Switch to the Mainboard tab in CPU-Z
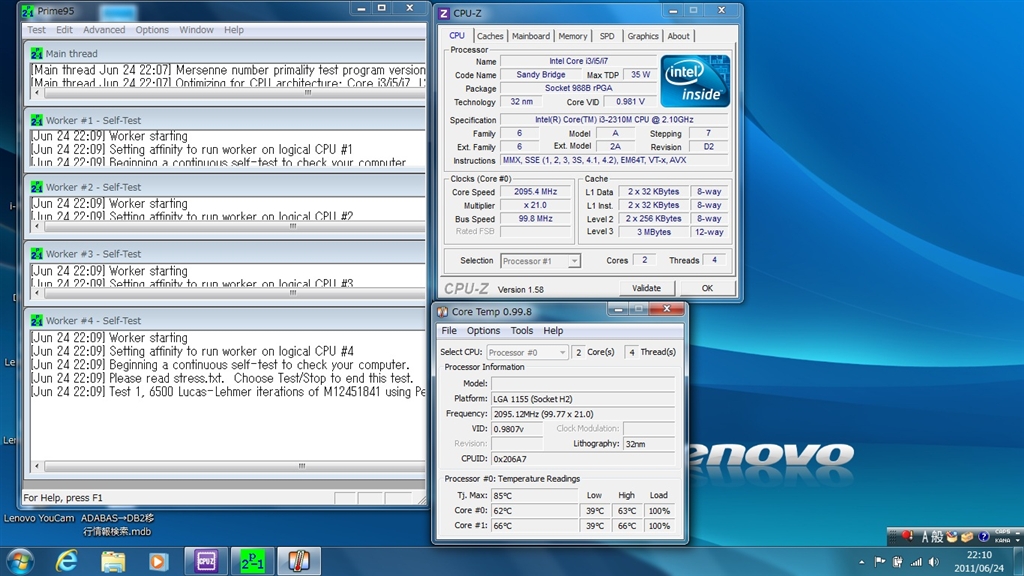 coord(530,36)
